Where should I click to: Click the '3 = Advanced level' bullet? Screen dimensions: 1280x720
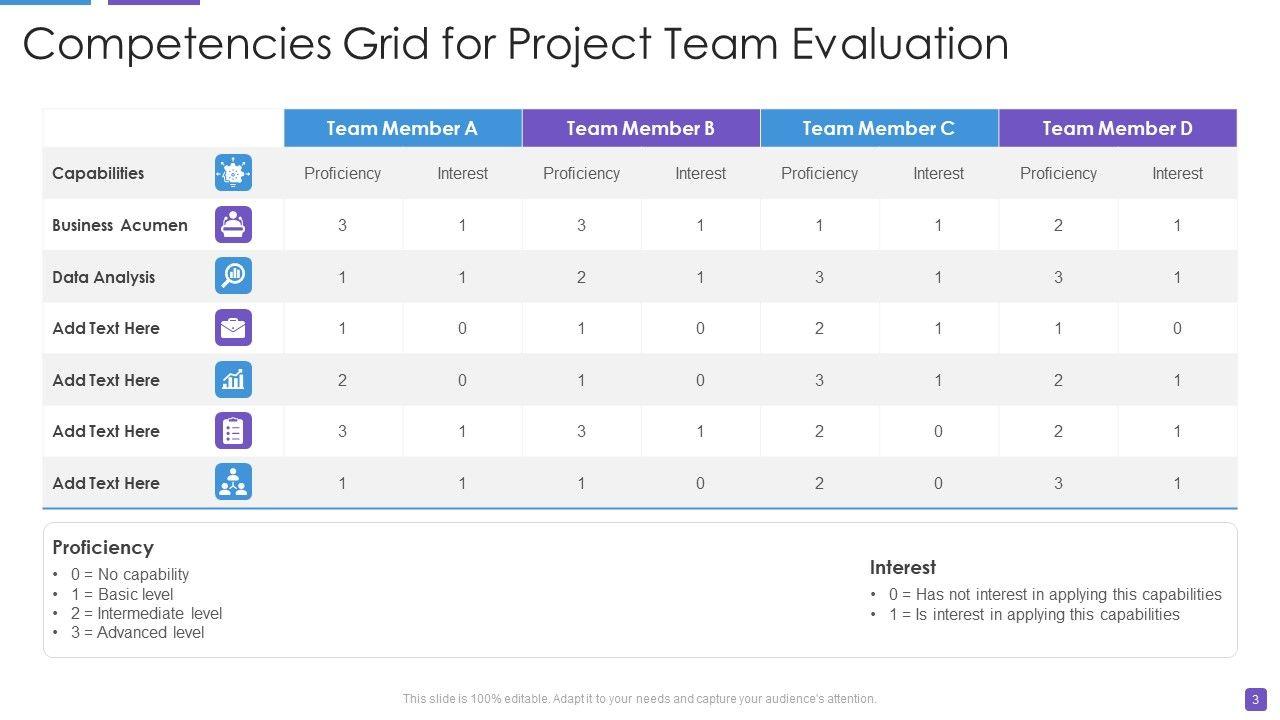pos(137,632)
